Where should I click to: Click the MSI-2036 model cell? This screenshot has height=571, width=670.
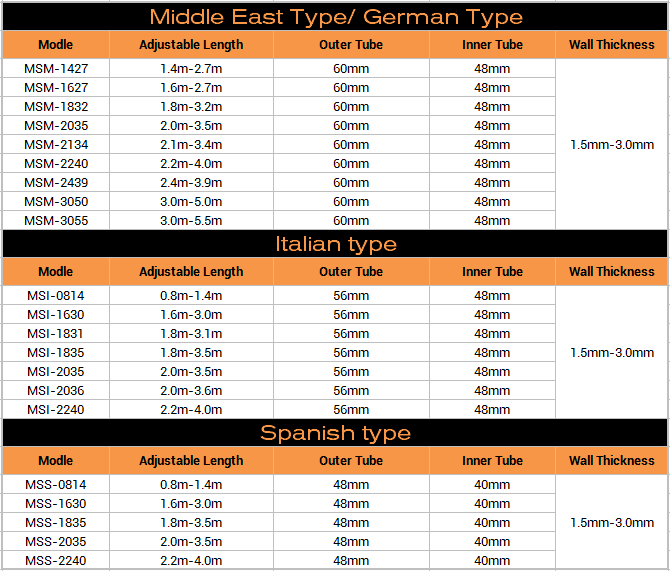56,391
